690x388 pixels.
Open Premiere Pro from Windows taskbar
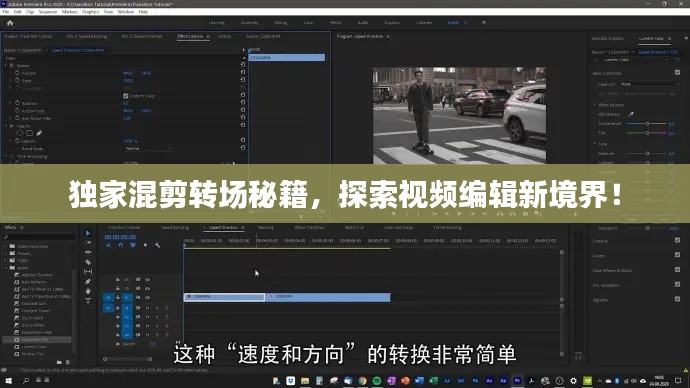517,381
